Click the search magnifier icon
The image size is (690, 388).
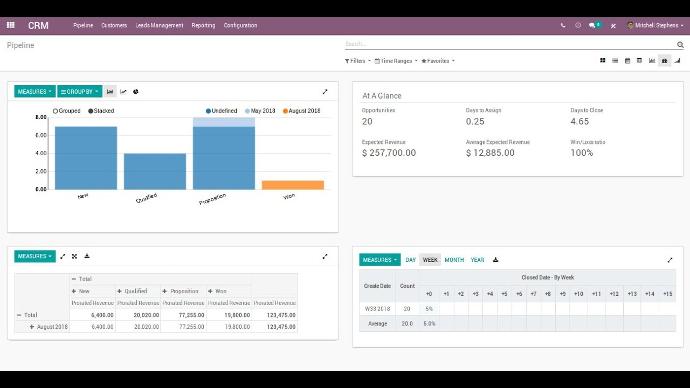pyautogui.click(x=680, y=44)
